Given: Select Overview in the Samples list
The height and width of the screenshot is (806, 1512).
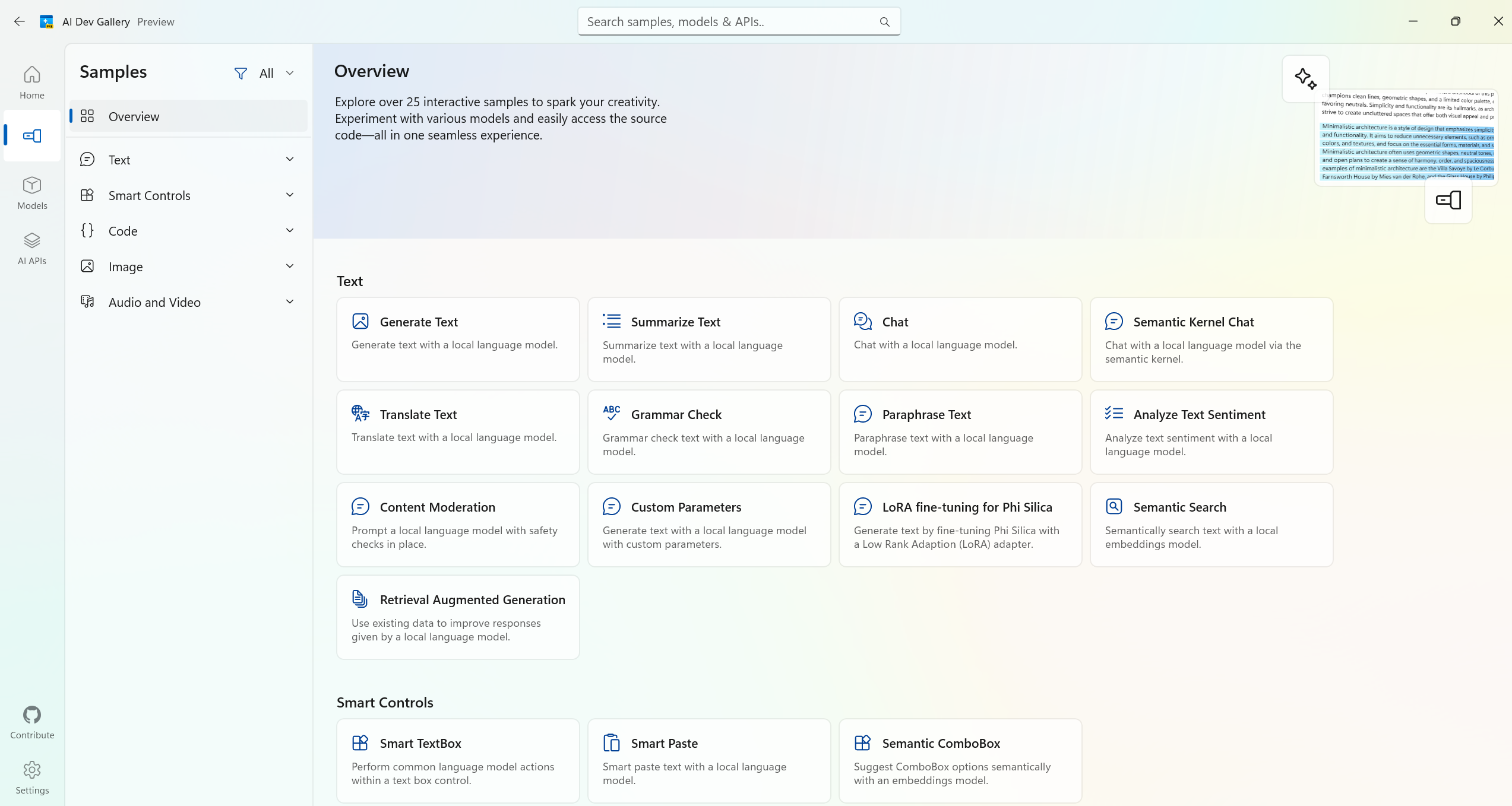Looking at the screenshot, I should (x=189, y=116).
